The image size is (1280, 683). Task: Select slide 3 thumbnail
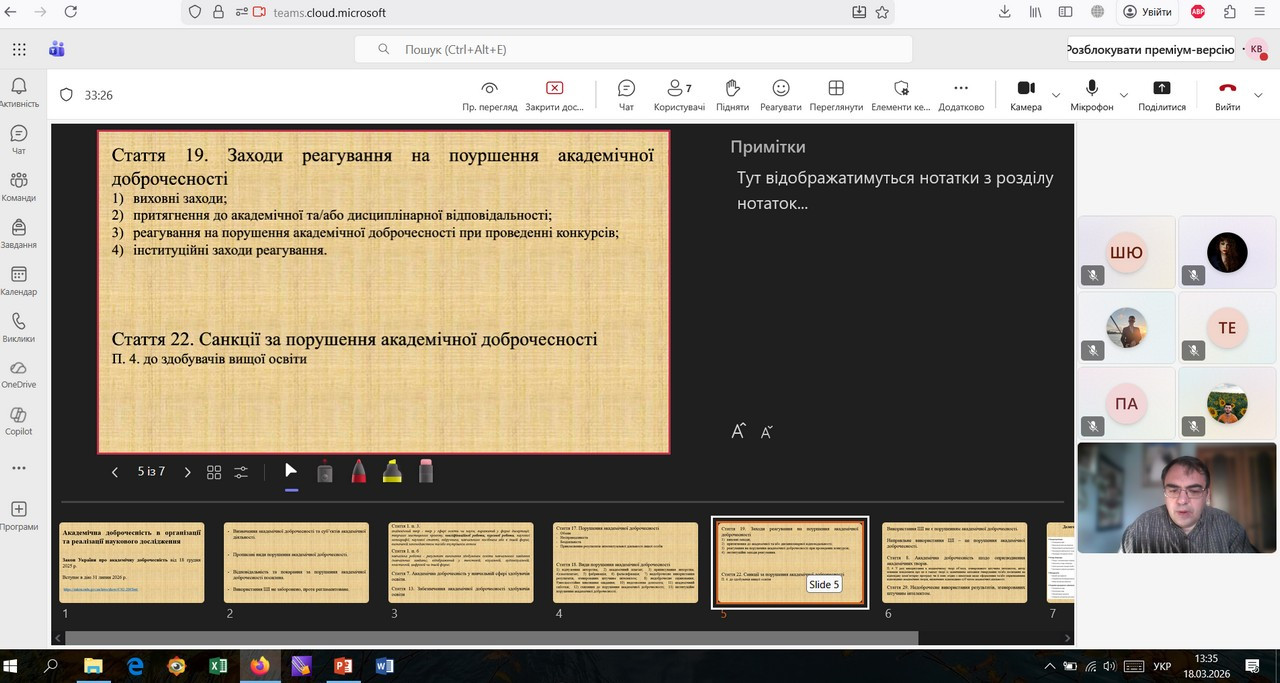[461, 562]
